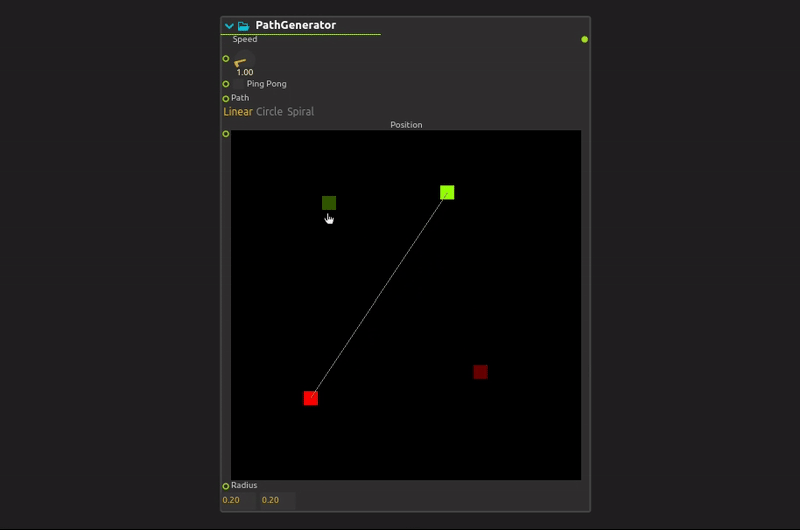Click the PathGenerator title text
800x530 pixels.
(x=295, y=25)
